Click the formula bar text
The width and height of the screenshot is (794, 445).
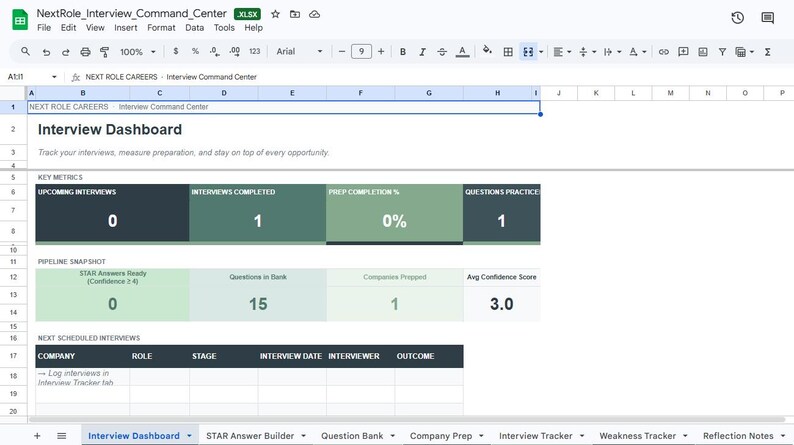[171, 77]
